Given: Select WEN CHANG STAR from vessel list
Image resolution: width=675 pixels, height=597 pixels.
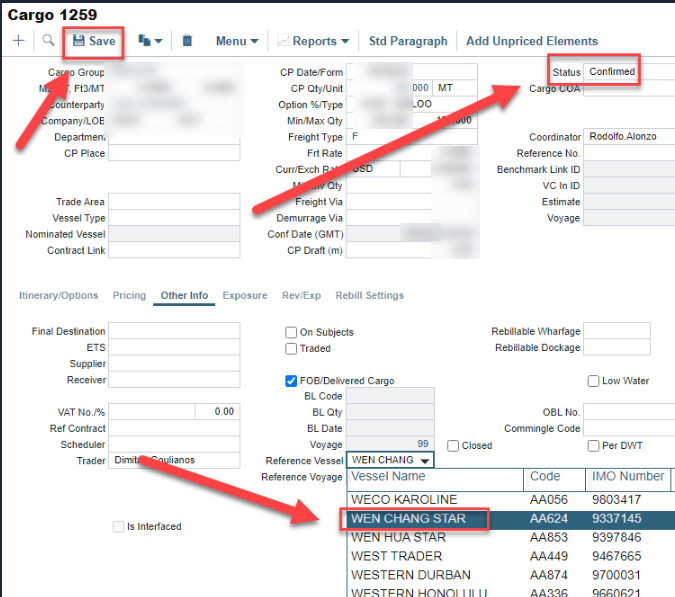Looking at the screenshot, I should 418,519.
